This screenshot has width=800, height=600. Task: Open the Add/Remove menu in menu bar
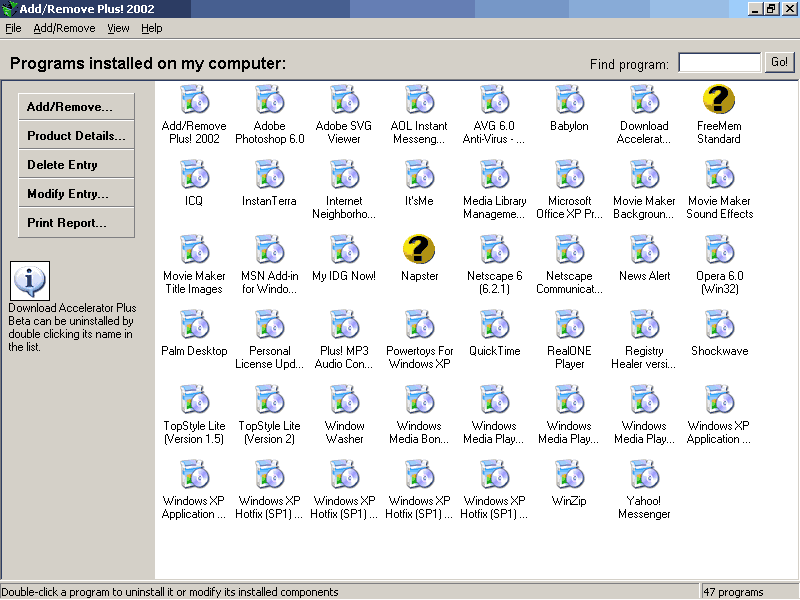click(x=64, y=29)
